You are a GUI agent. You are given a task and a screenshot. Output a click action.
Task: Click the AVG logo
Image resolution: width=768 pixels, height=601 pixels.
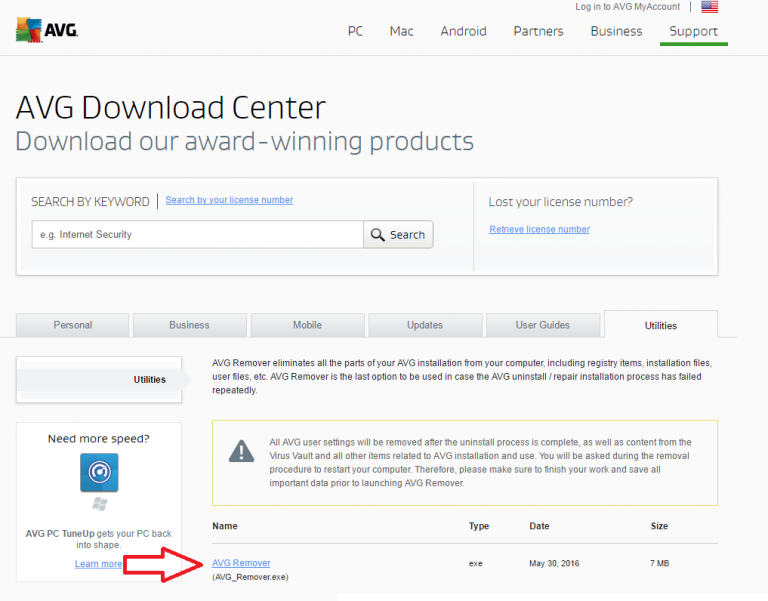coord(47,30)
